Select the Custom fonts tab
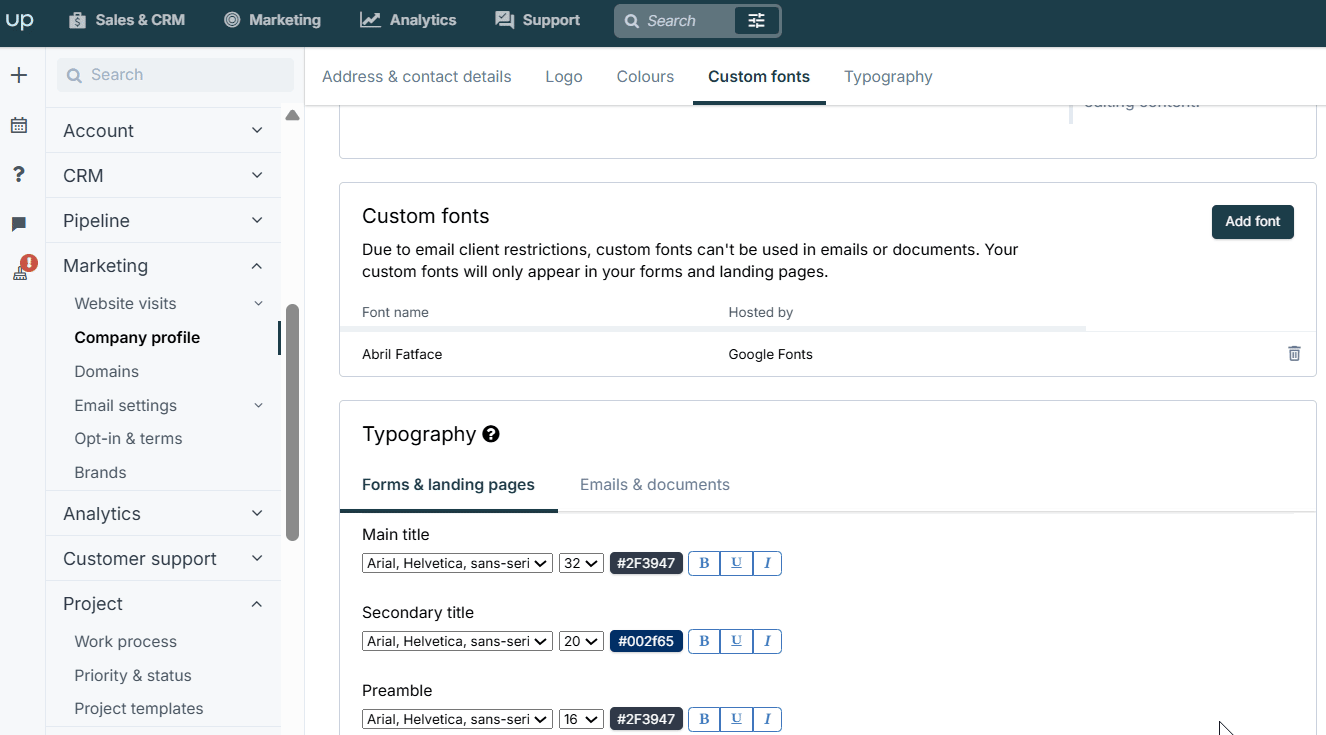1326x735 pixels. point(759,76)
